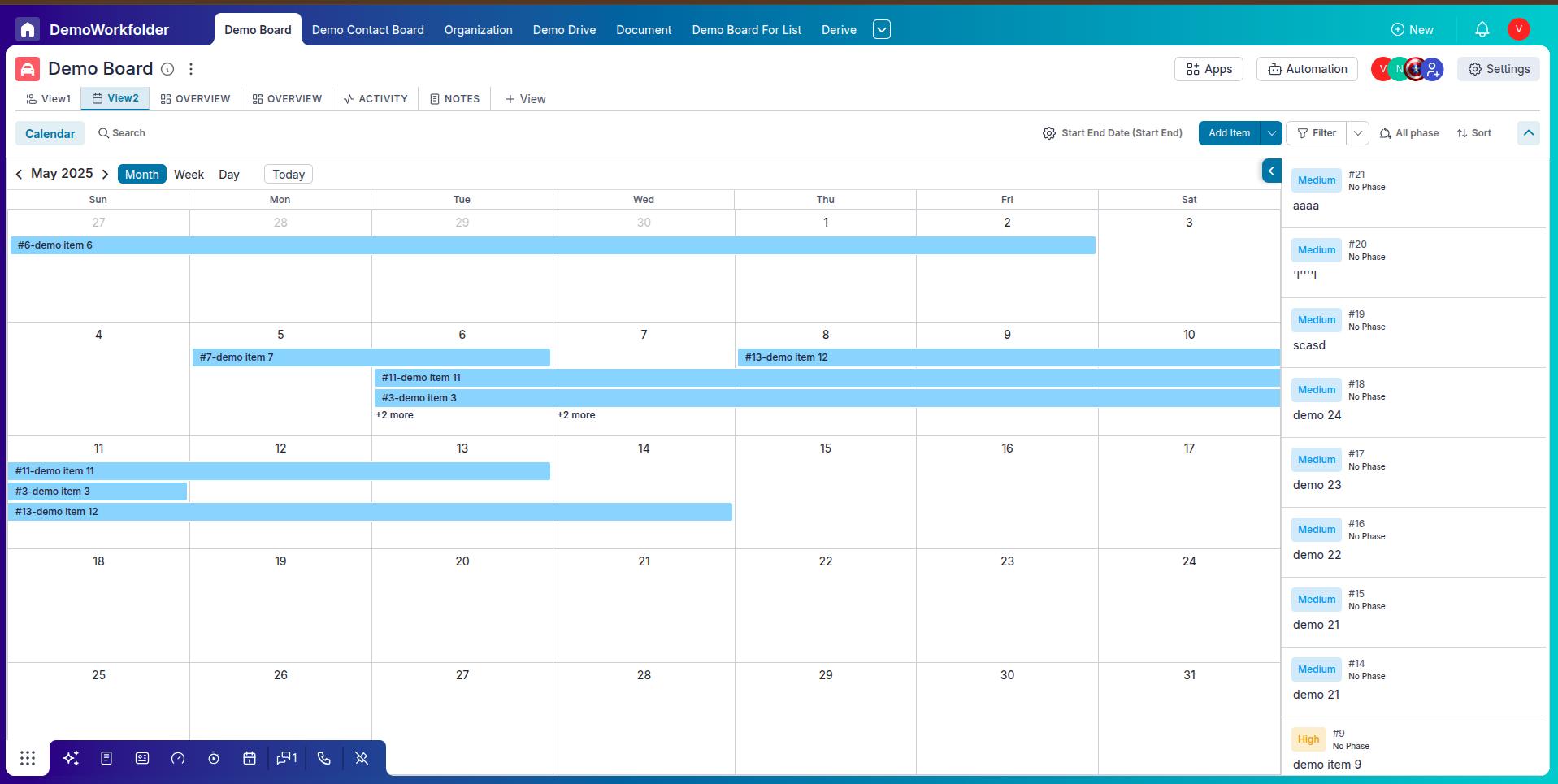
Task: Open the apps grid launcher
Action: click(x=28, y=758)
